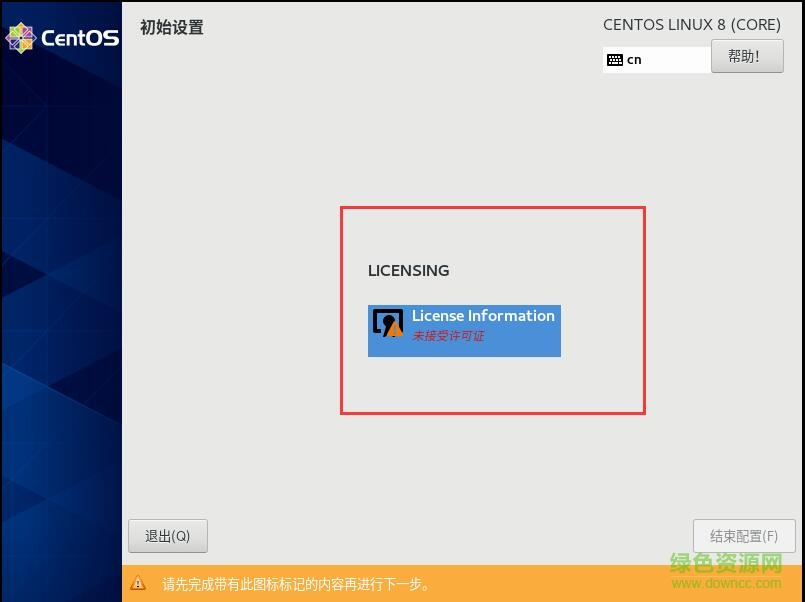The height and width of the screenshot is (602, 805).
Task: Open the License Information spoke icon
Action: [x=387, y=322]
